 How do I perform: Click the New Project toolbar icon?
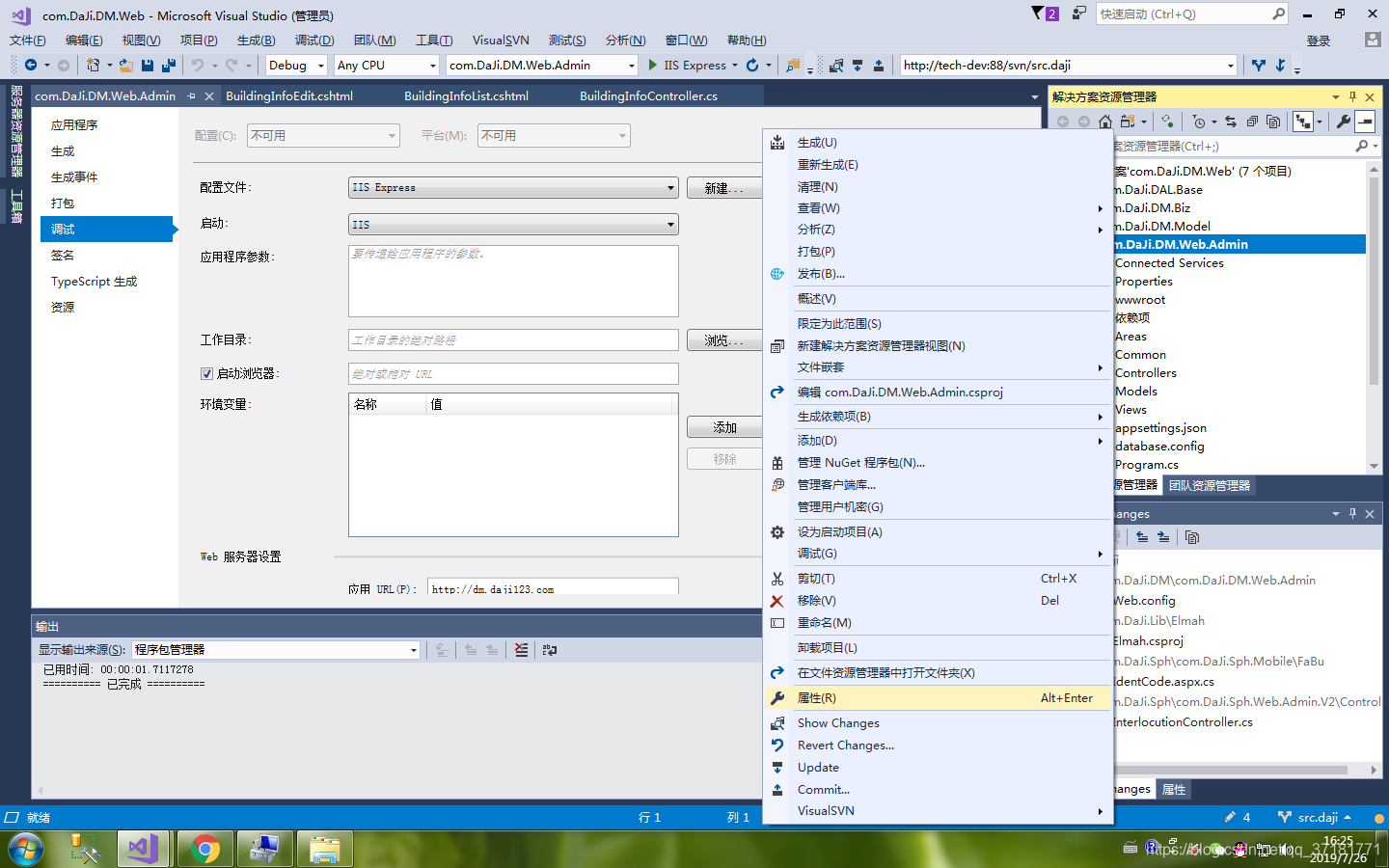[x=93, y=65]
